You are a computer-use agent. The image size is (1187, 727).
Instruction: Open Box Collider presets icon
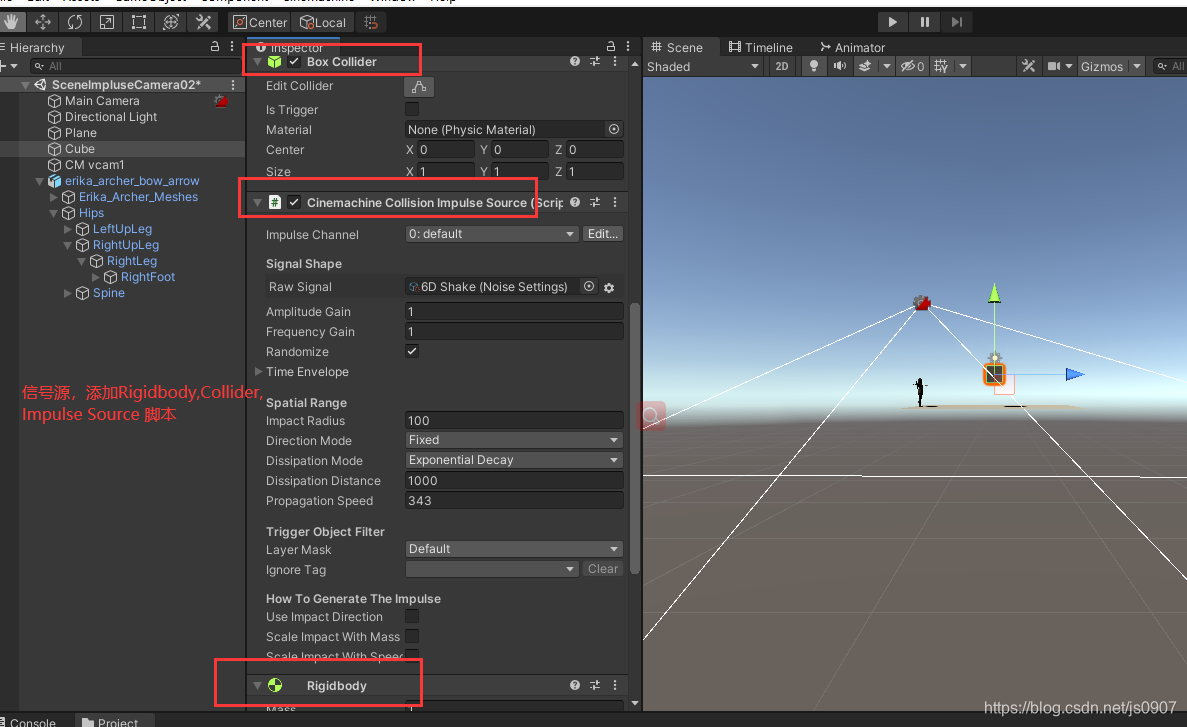point(595,61)
